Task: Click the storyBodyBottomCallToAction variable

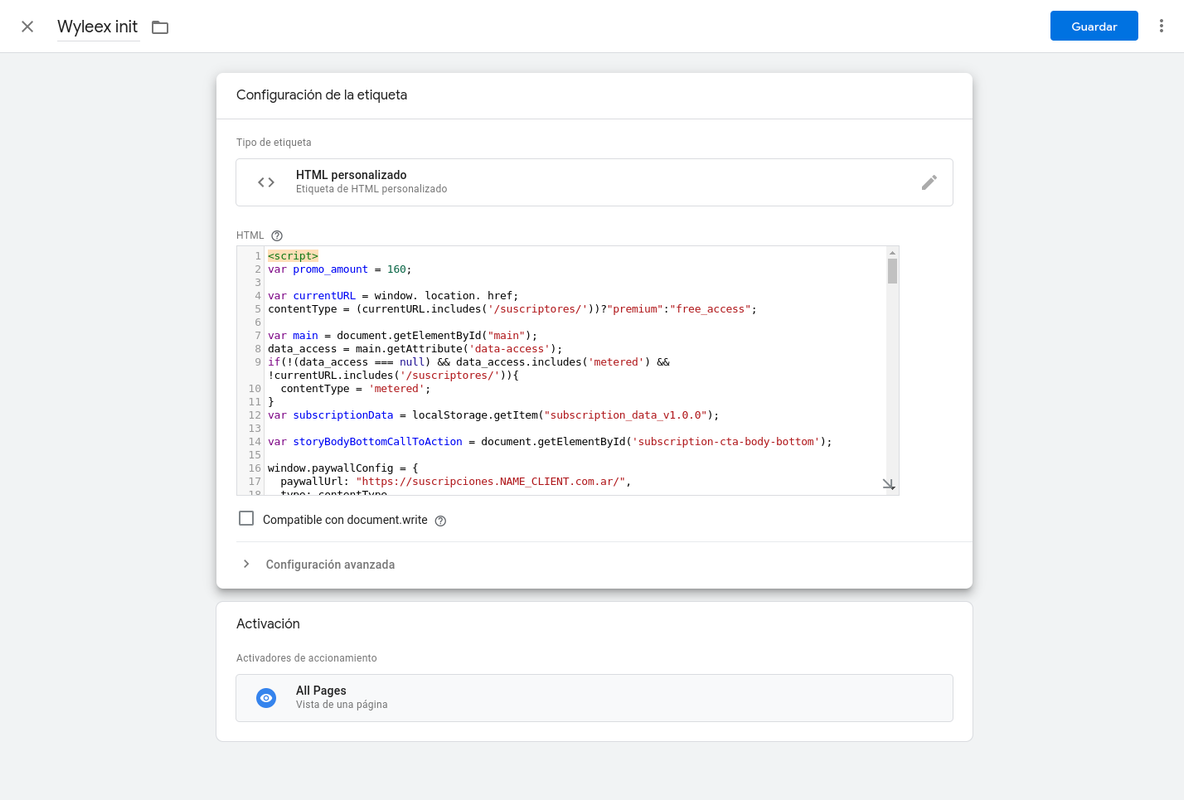Action: click(x=378, y=441)
